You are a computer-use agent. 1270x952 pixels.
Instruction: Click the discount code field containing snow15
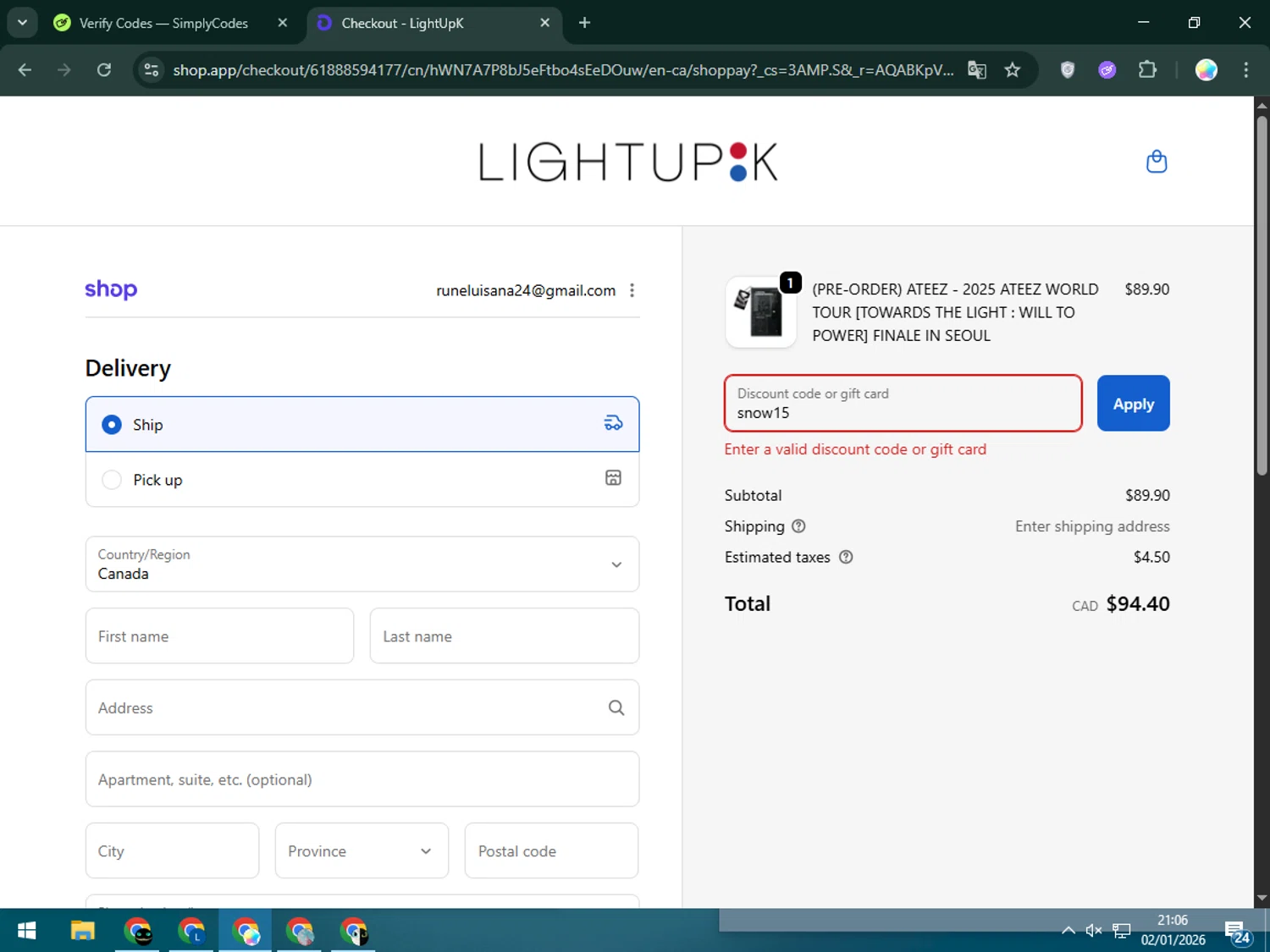click(x=903, y=404)
